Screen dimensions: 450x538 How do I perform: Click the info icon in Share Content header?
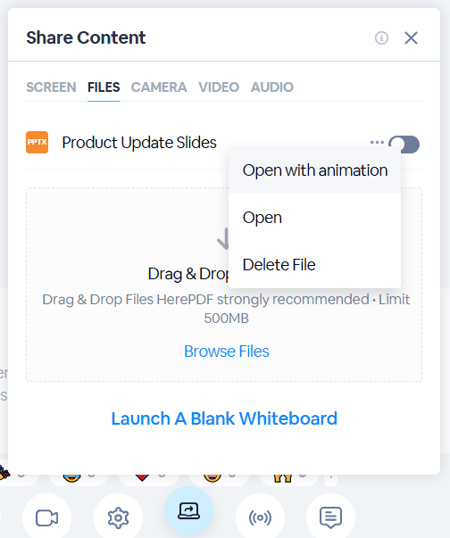tap(381, 38)
